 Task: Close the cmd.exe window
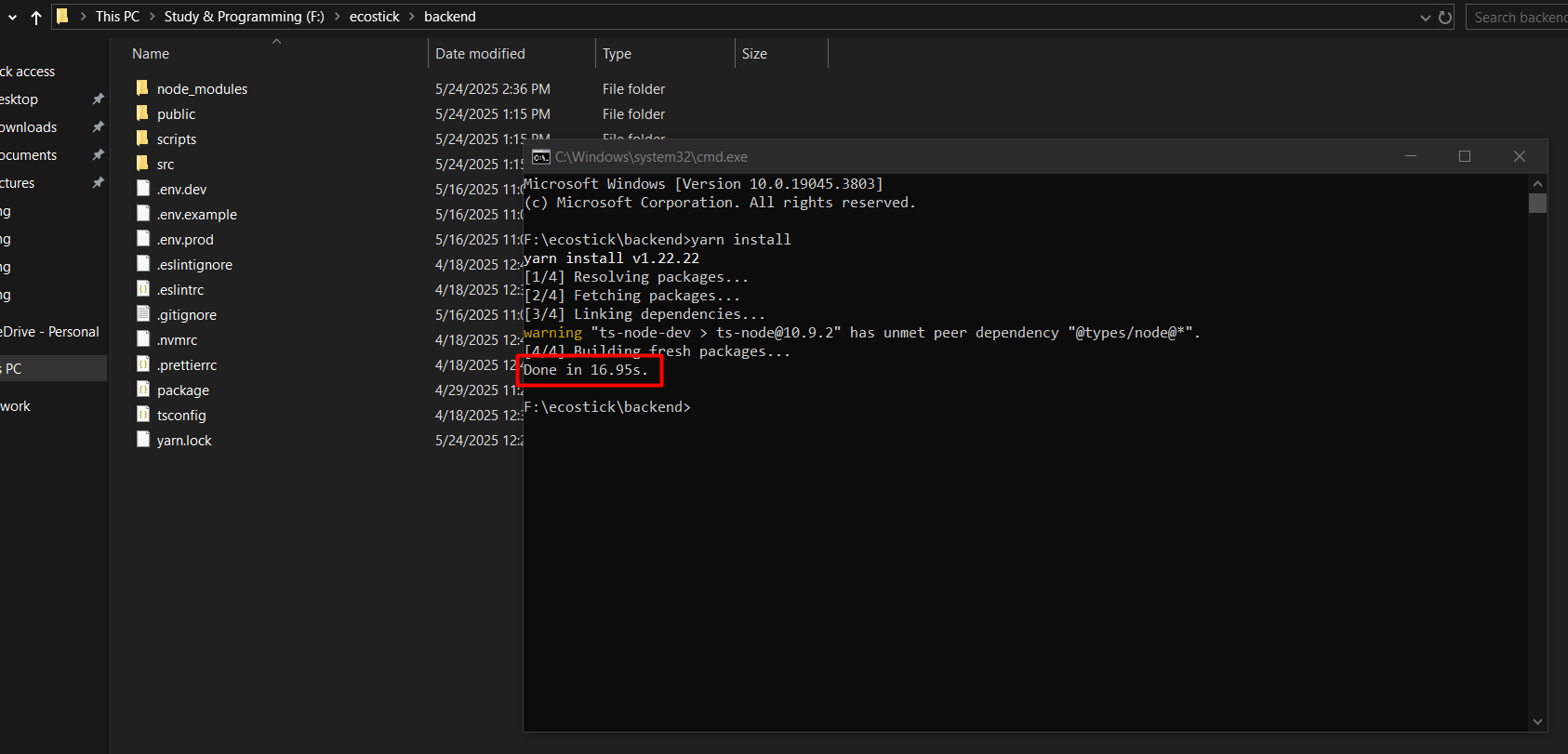pyautogui.click(x=1520, y=156)
